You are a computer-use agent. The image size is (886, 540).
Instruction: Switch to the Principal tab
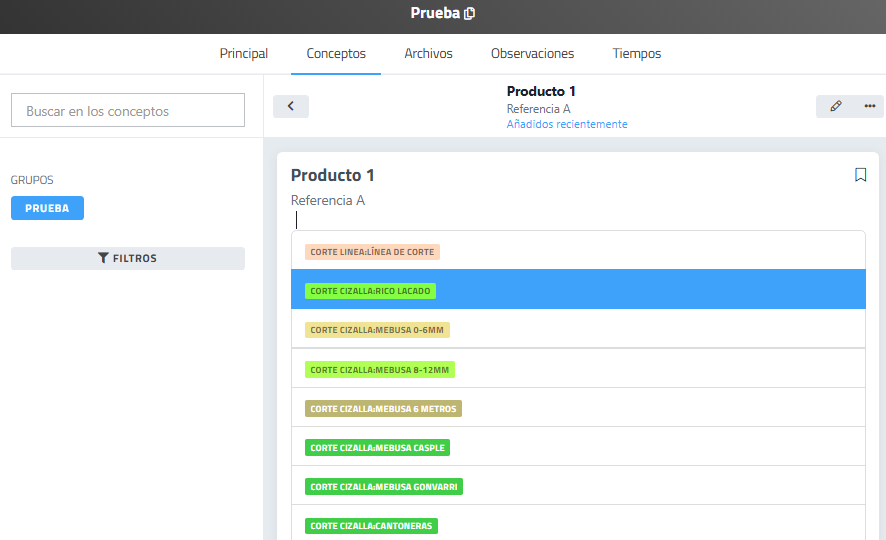[244, 54]
